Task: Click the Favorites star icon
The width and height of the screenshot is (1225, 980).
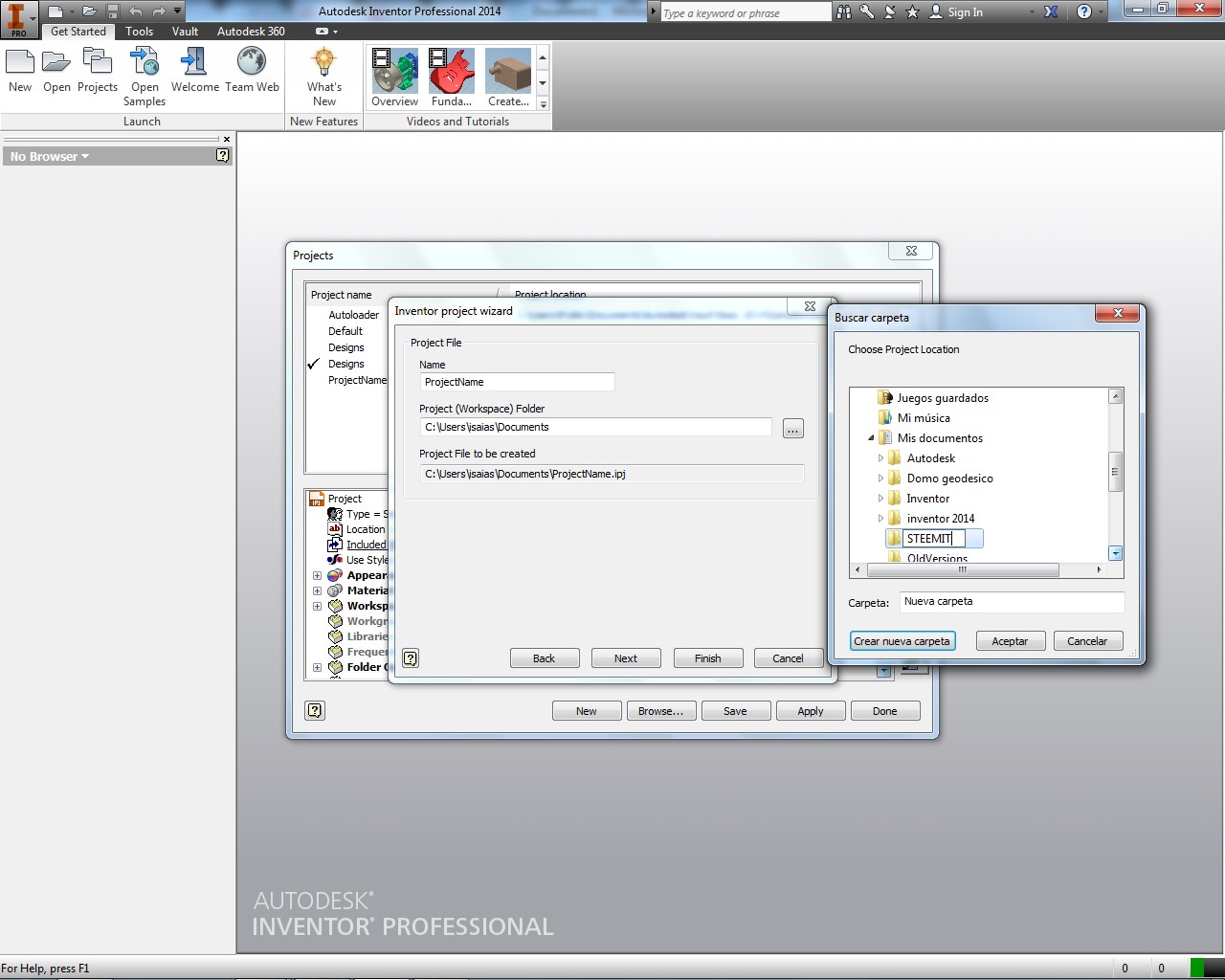Action: [x=912, y=12]
